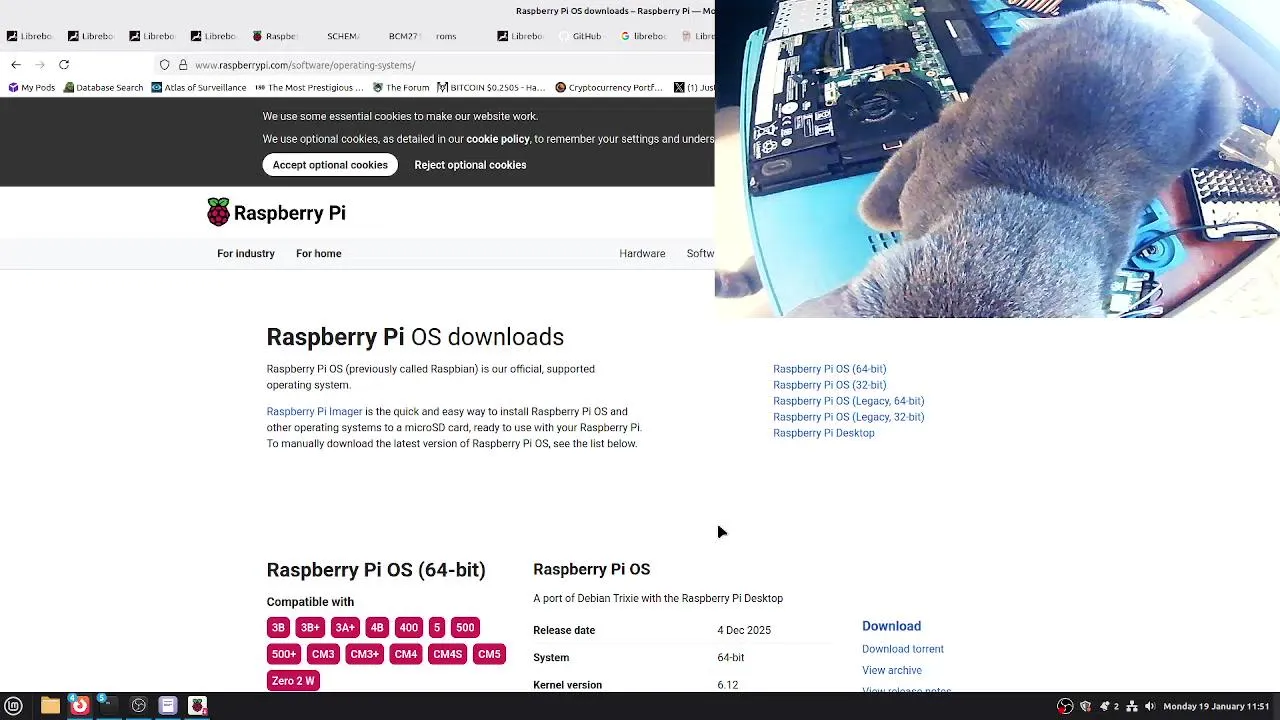Open the Database Search bookmark
1280x720 pixels.
103,88
